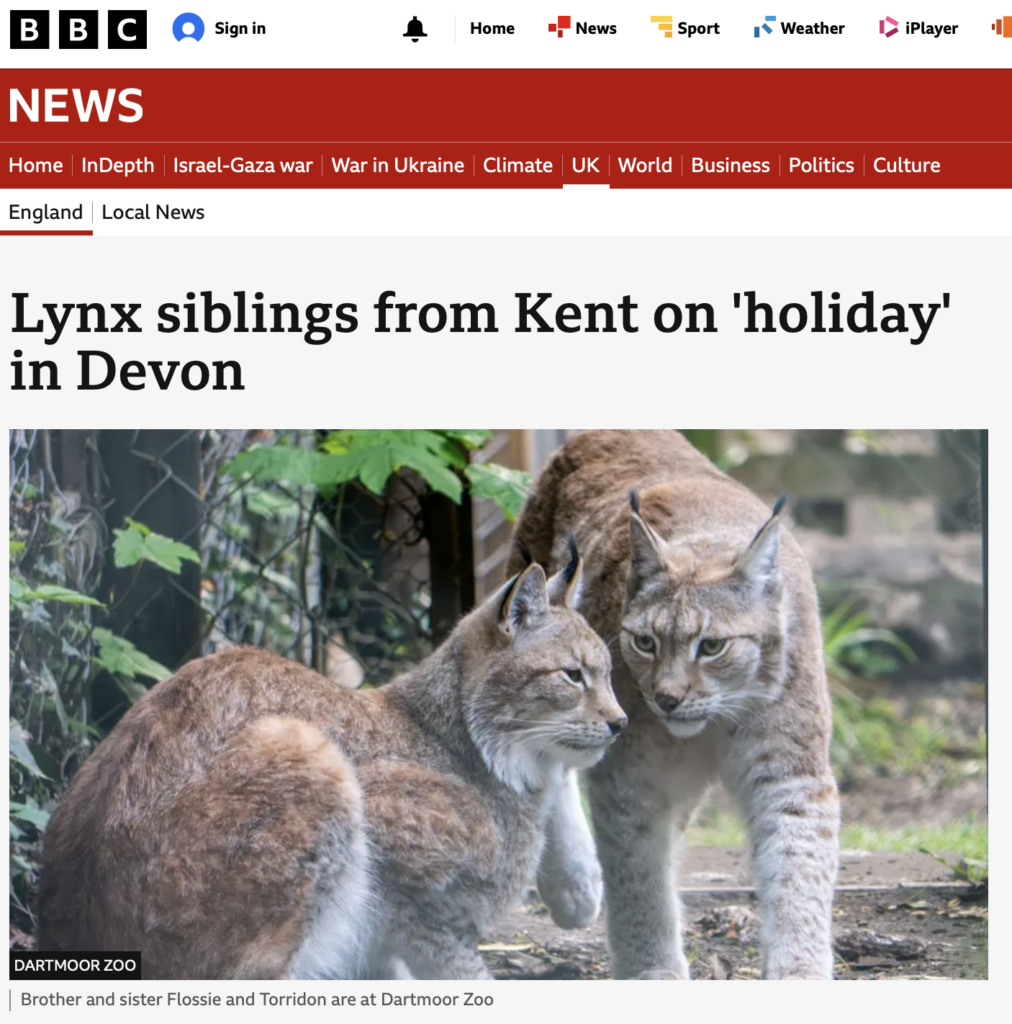
Task: Open Sign in link
Action: (240, 29)
